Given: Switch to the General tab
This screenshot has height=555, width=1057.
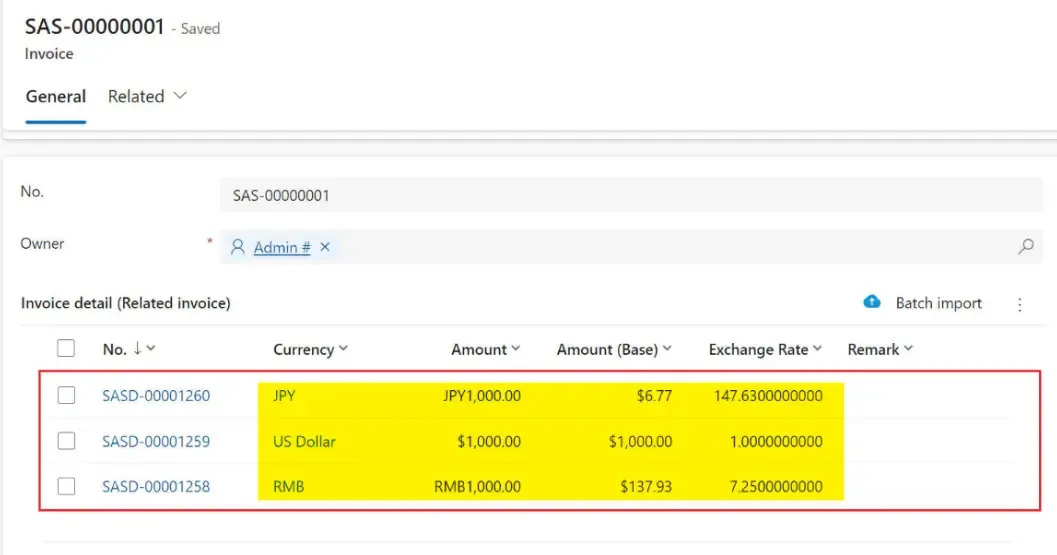Looking at the screenshot, I should (x=56, y=96).
